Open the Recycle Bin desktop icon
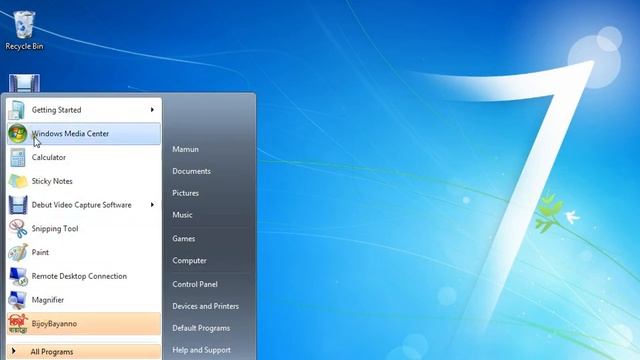Image resolution: width=640 pixels, height=360 pixels. coord(24,31)
